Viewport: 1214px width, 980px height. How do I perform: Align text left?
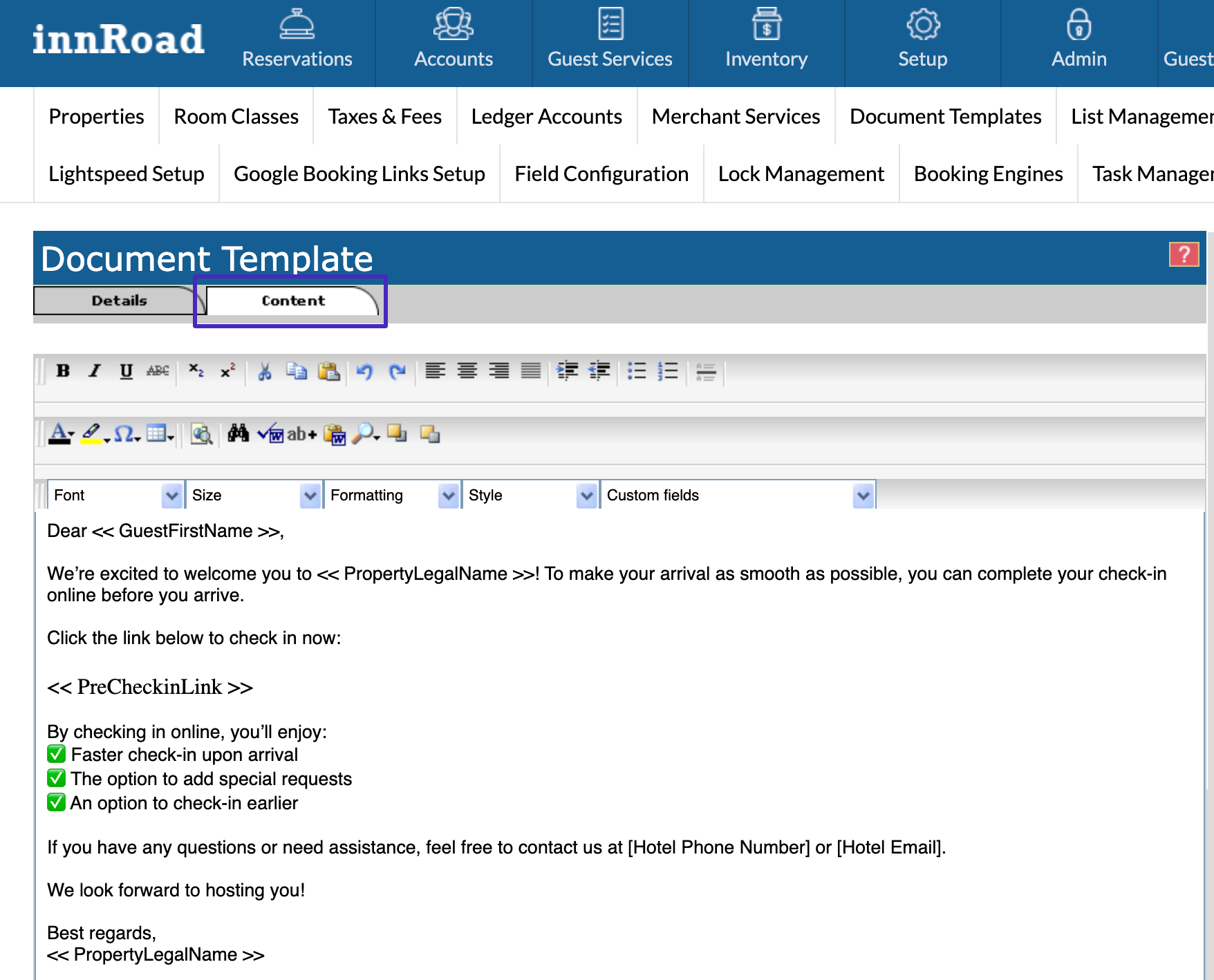click(x=435, y=371)
